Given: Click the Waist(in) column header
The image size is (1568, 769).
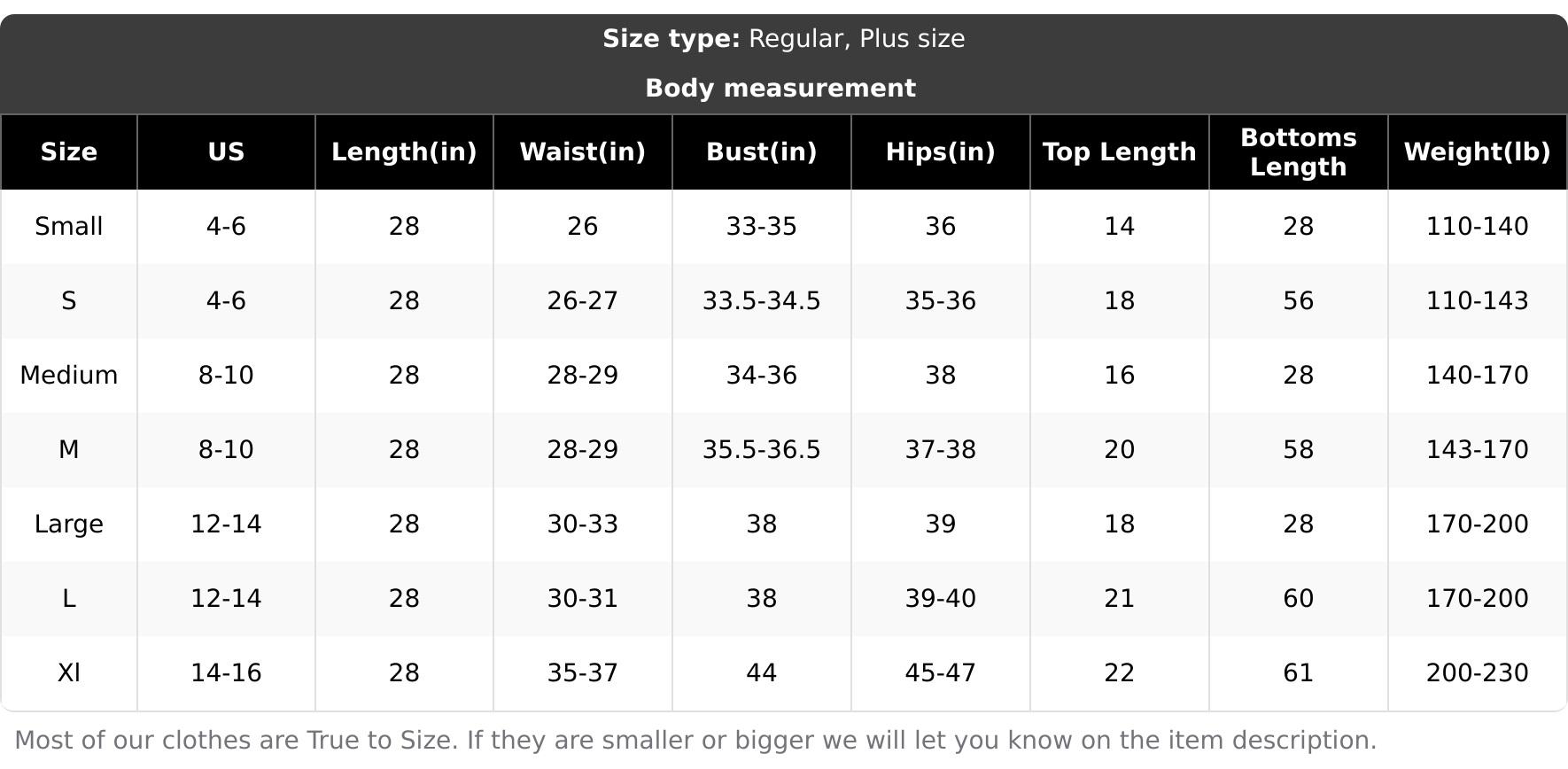Looking at the screenshot, I should (583, 152).
